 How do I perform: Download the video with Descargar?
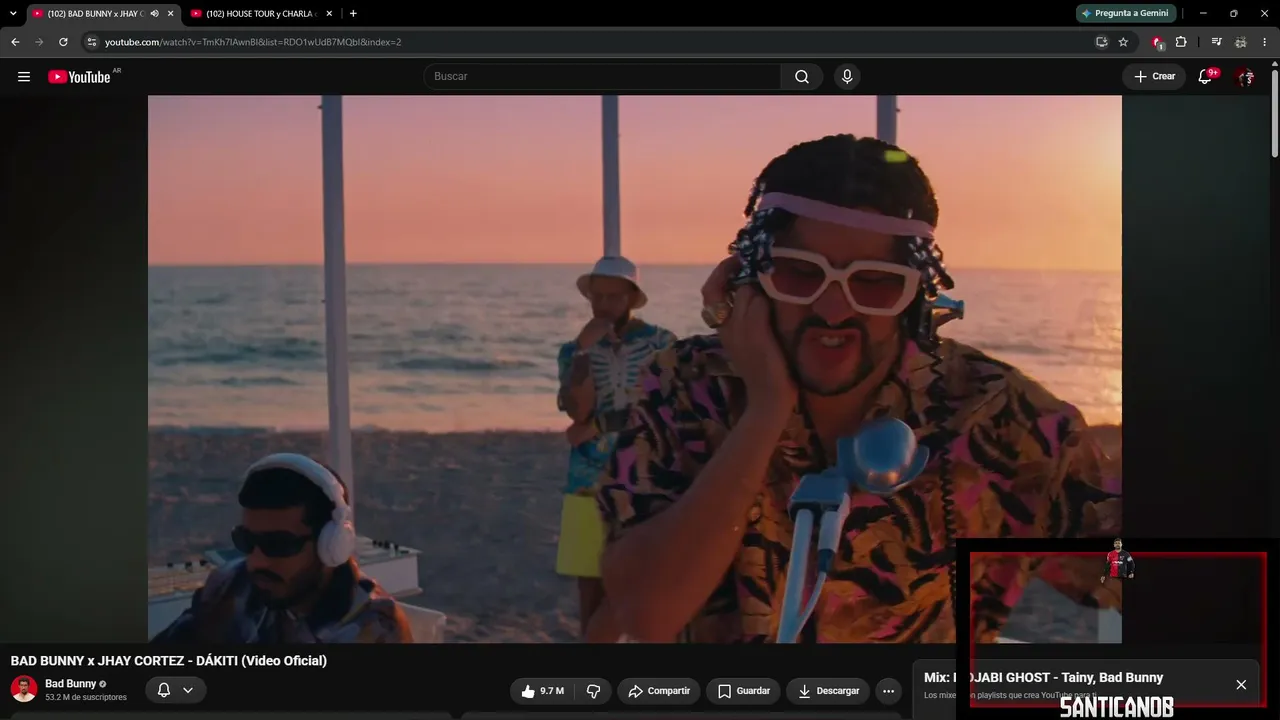point(829,691)
